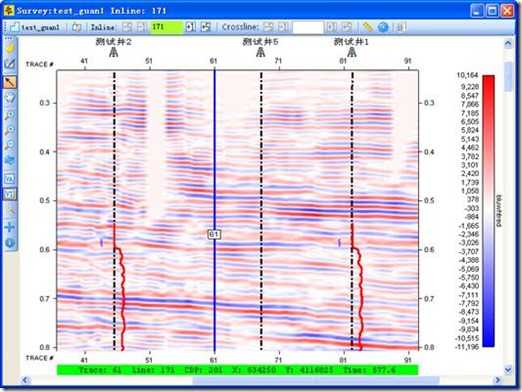Click the window title bar app icon
522x392 pixels.
9,10
